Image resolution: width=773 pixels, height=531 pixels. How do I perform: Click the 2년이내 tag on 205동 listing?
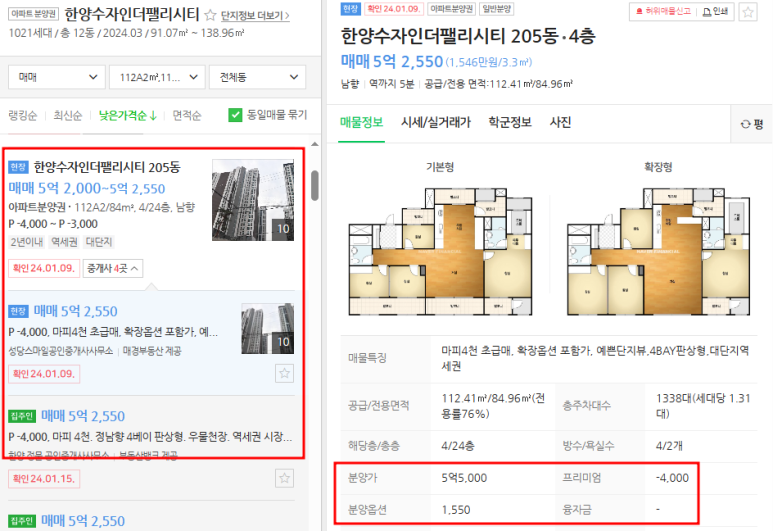[x=27, y=242]
